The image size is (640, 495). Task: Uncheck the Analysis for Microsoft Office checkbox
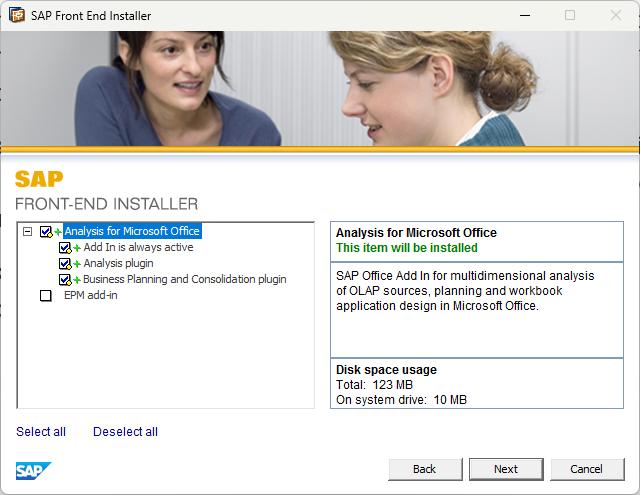pyautogui.click(x=46, y=231)
